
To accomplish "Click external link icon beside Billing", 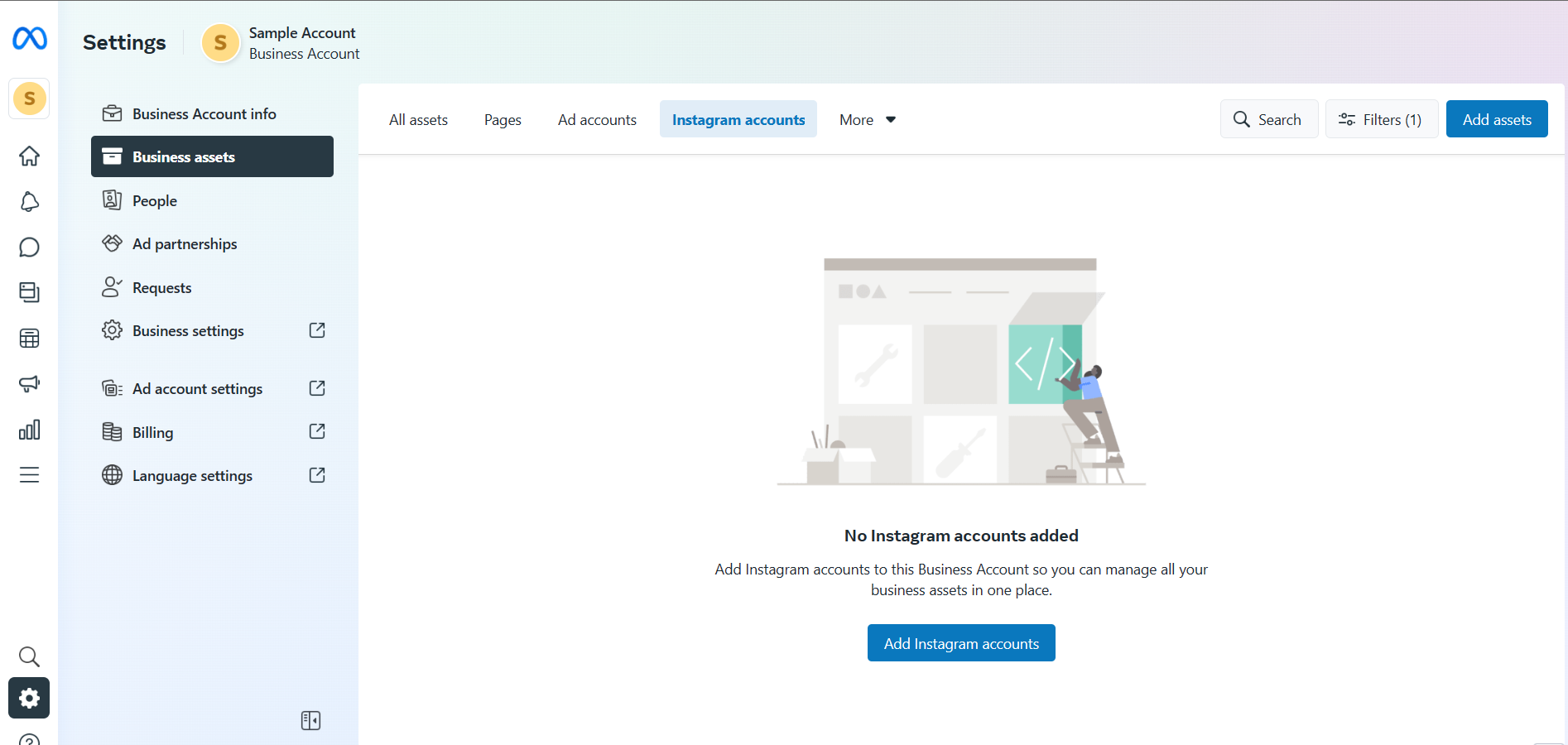I will tap(317, 431).
